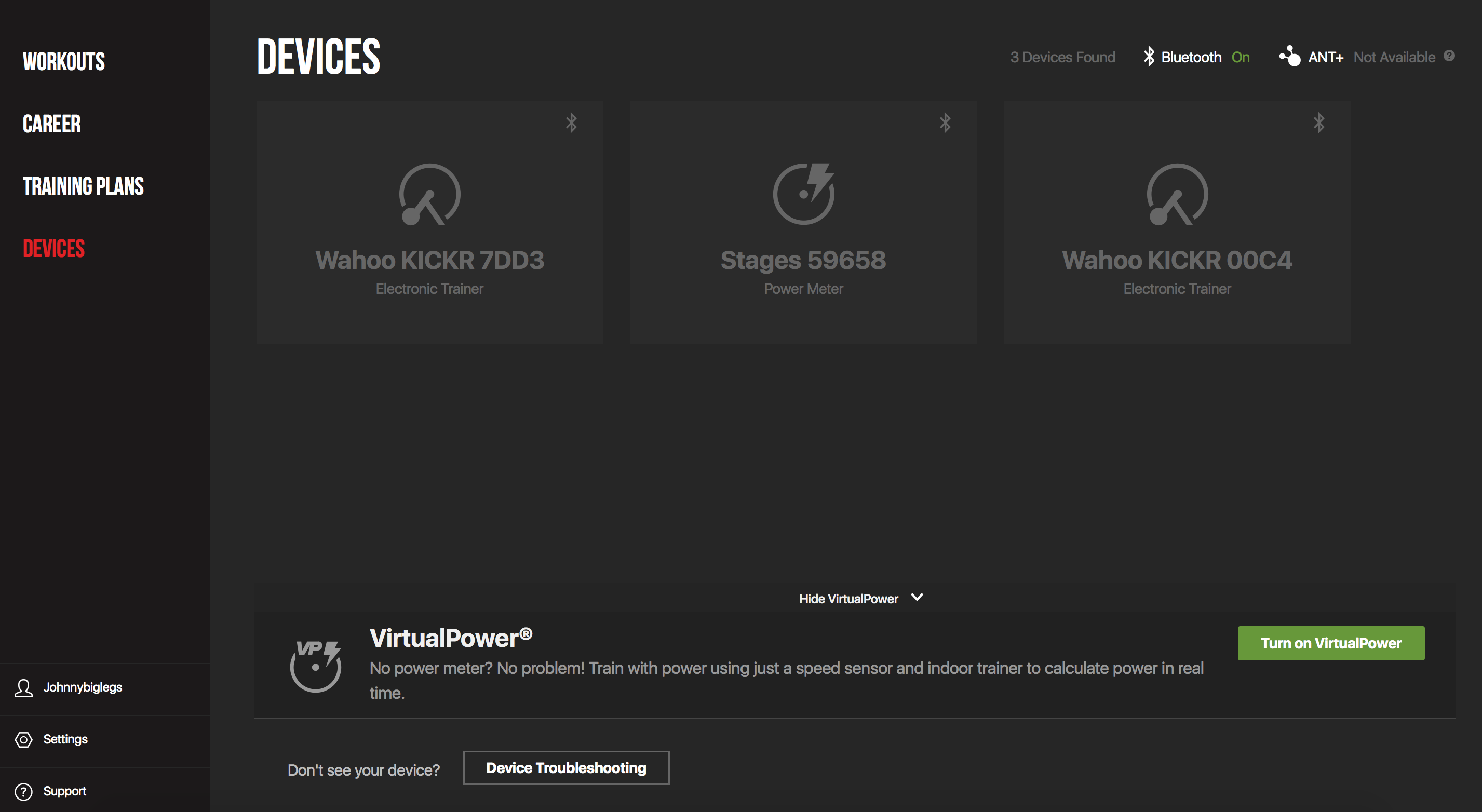1482x812 pixels.
Task: Click the power meter icon on Stages 59658
Action: click(804, 193)
